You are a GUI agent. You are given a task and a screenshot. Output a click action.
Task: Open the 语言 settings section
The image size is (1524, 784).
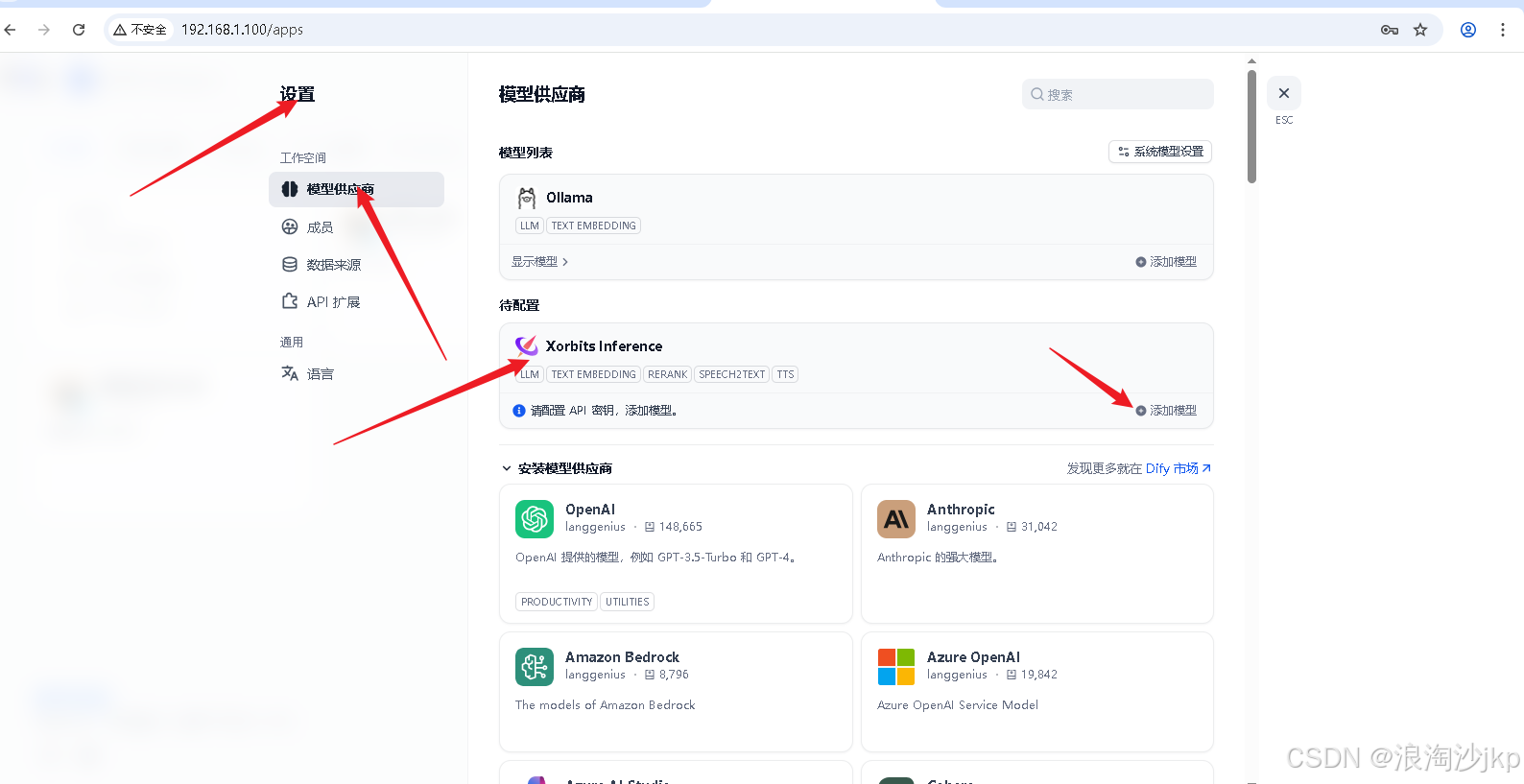[356, 374]
